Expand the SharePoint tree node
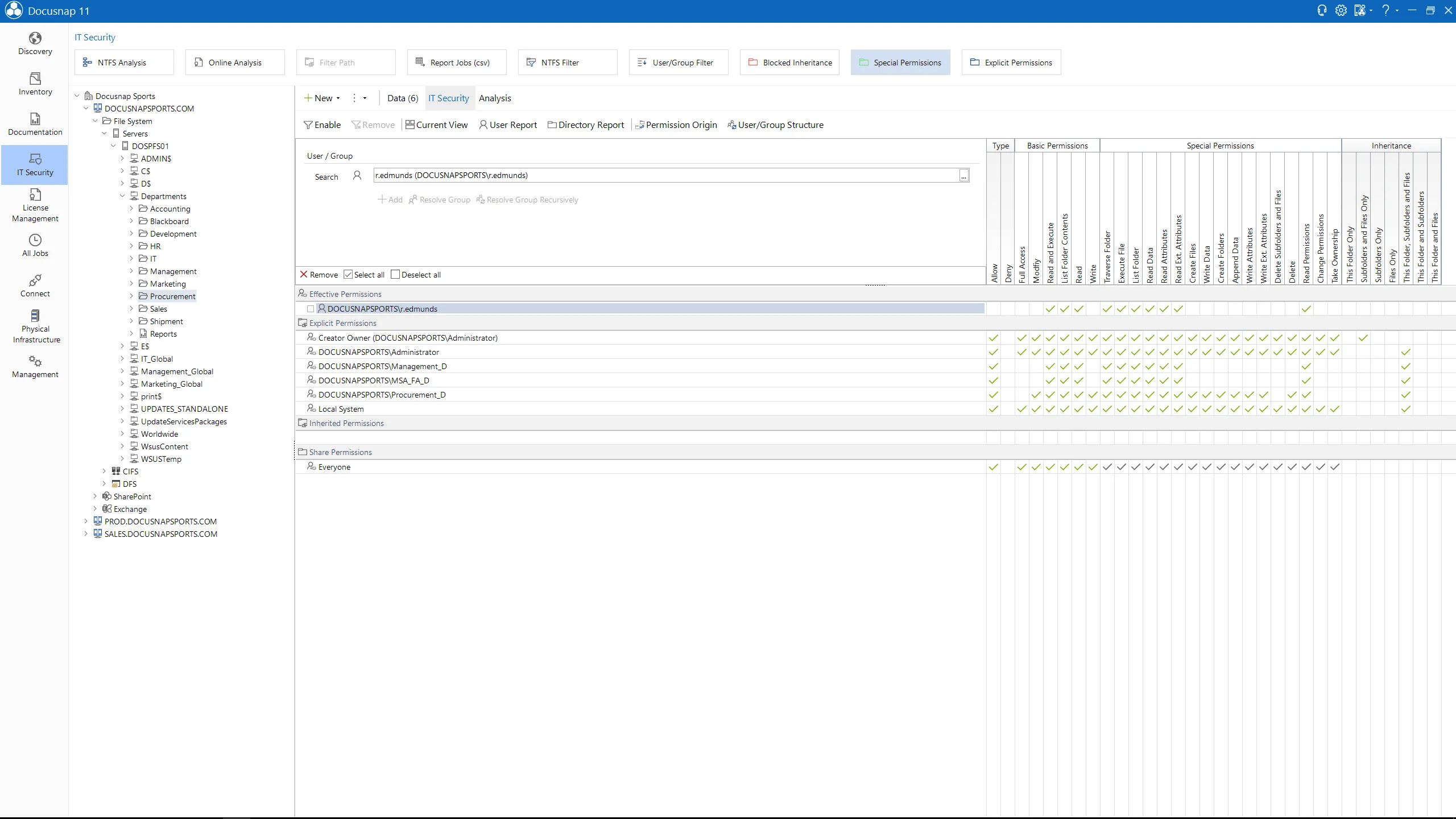Image resolution: width=1456 pixels, height=819 pixels. [x=95, y=497]
